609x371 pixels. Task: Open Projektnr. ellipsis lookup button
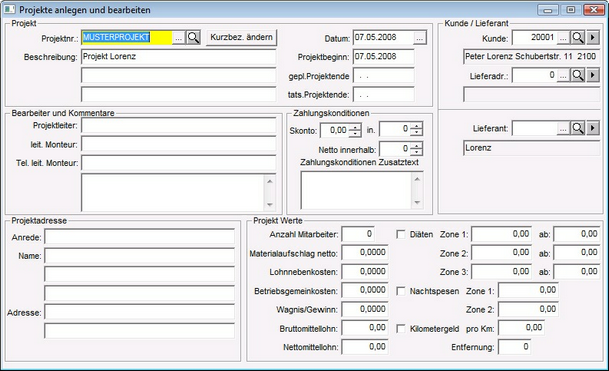(178, 38)
